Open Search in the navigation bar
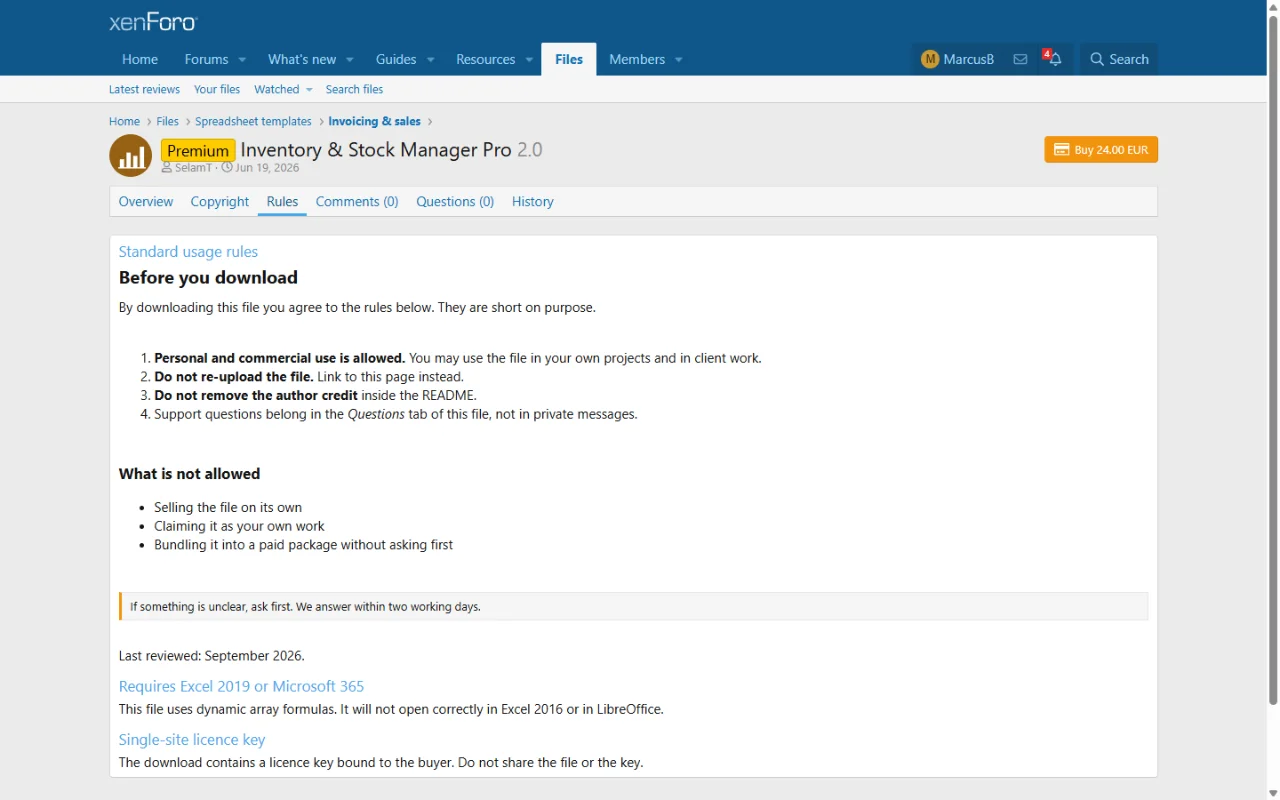Screen dimensions: 1280x800 click(1119, 59)
